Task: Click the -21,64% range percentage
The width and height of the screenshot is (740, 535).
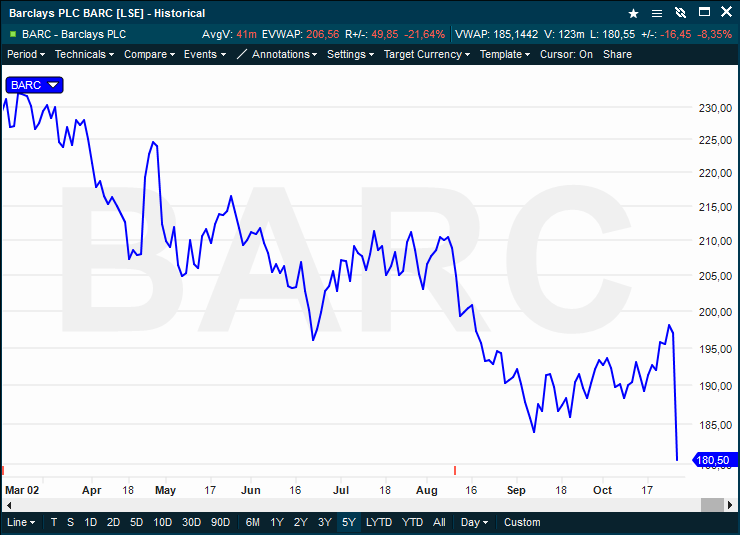Action: (424, 34)
